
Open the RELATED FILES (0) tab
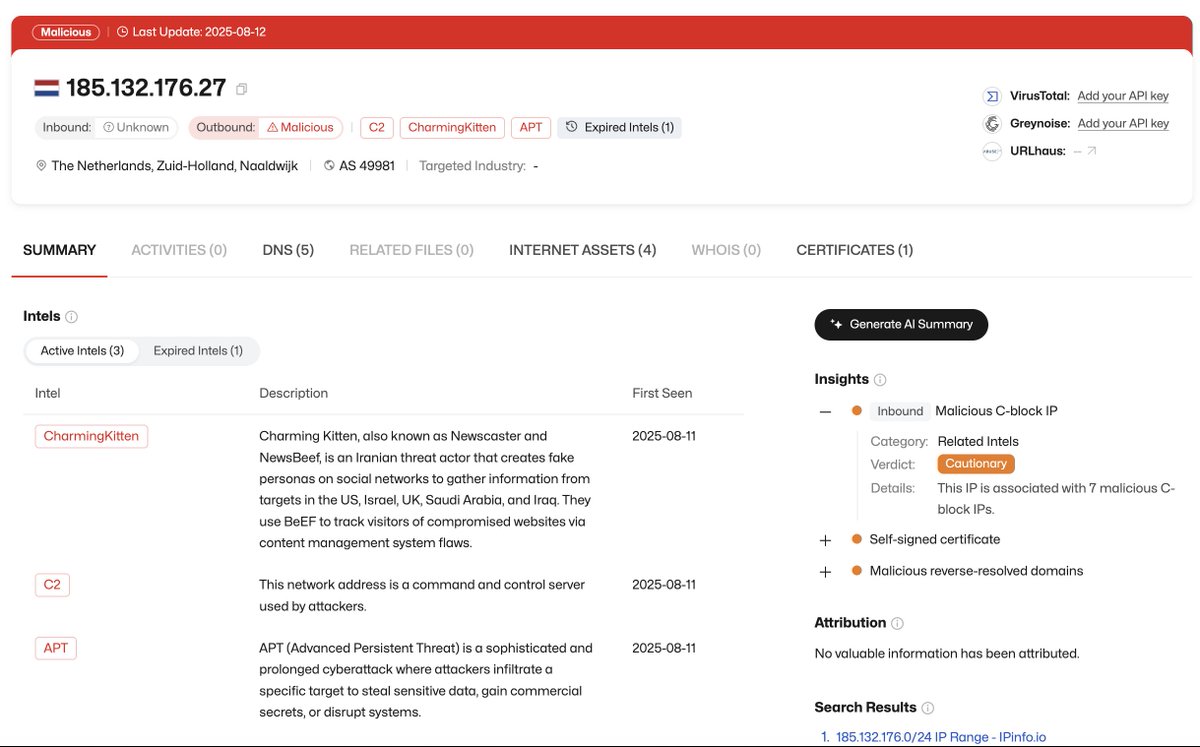click(x=411, y=250)
